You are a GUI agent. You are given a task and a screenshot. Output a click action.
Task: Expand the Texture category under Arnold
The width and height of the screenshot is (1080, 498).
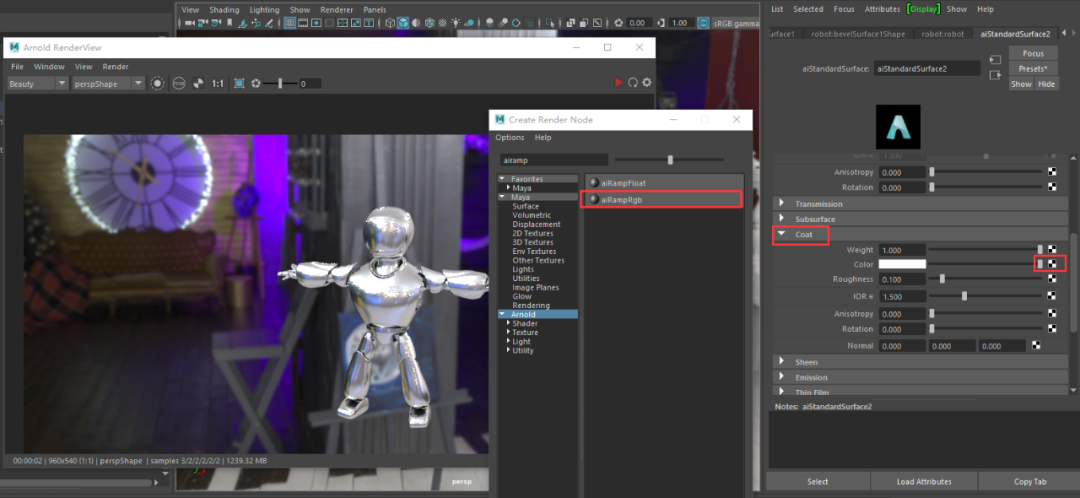tap(508, 332)
